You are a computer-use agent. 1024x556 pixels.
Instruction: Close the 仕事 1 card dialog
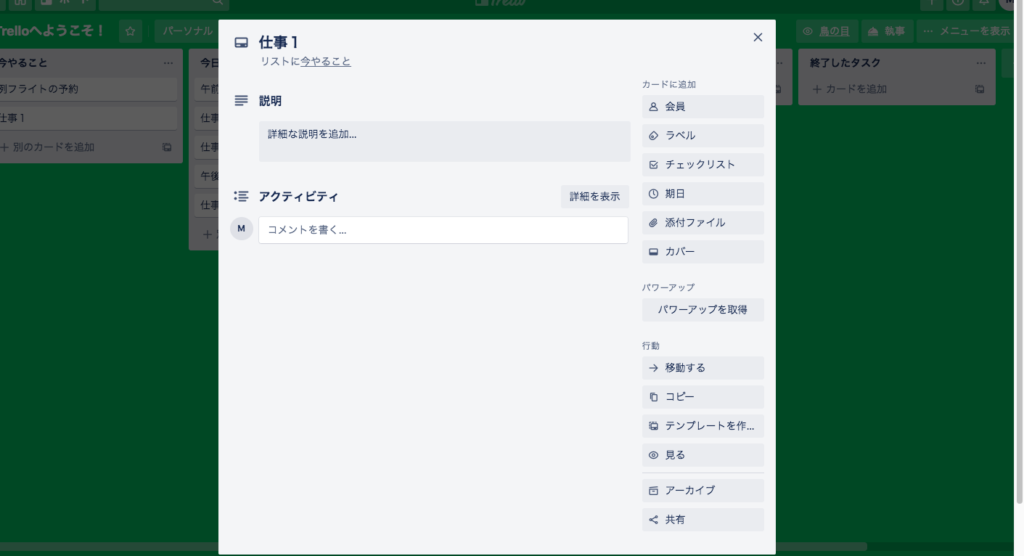(758, 37)
